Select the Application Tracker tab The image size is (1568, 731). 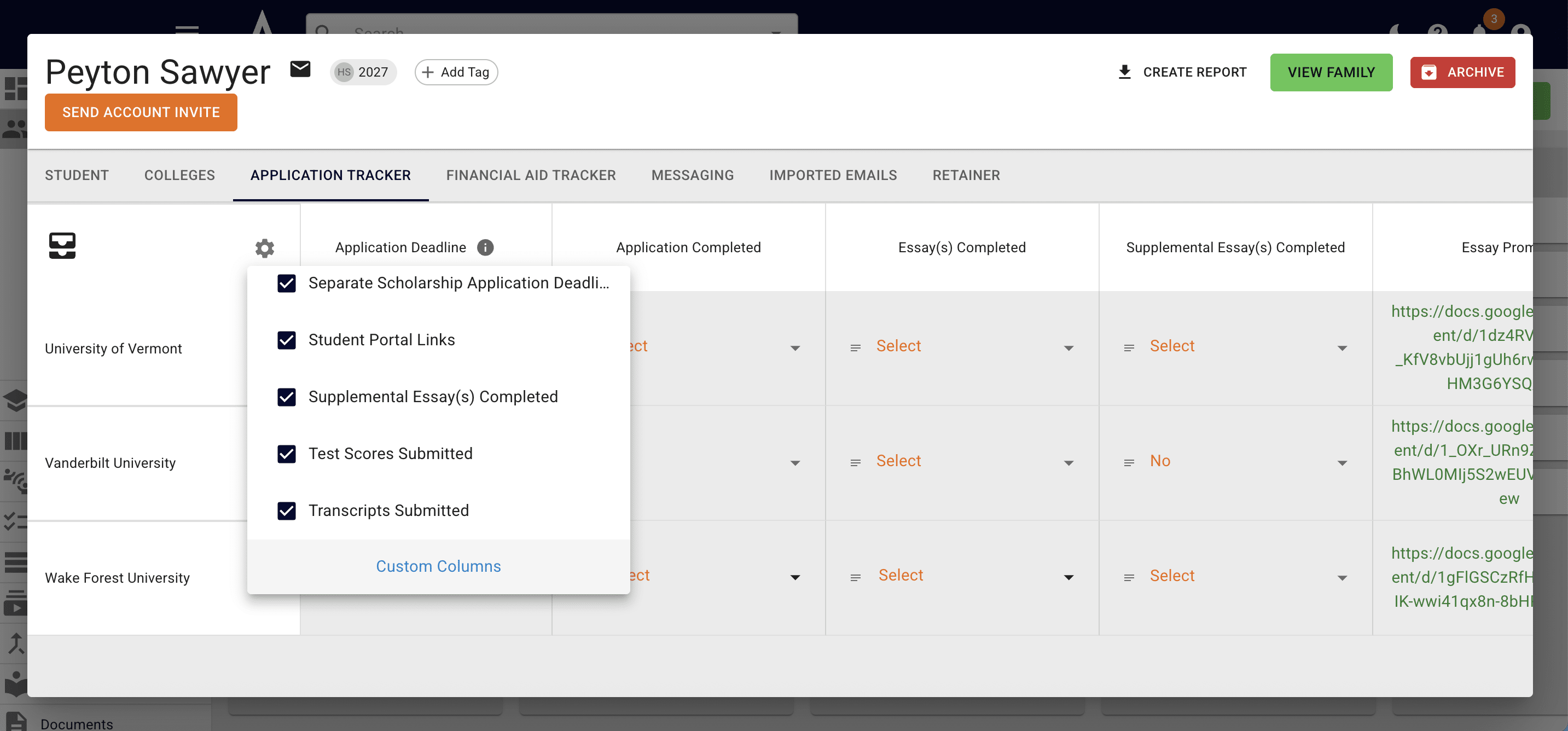point(330,175)
